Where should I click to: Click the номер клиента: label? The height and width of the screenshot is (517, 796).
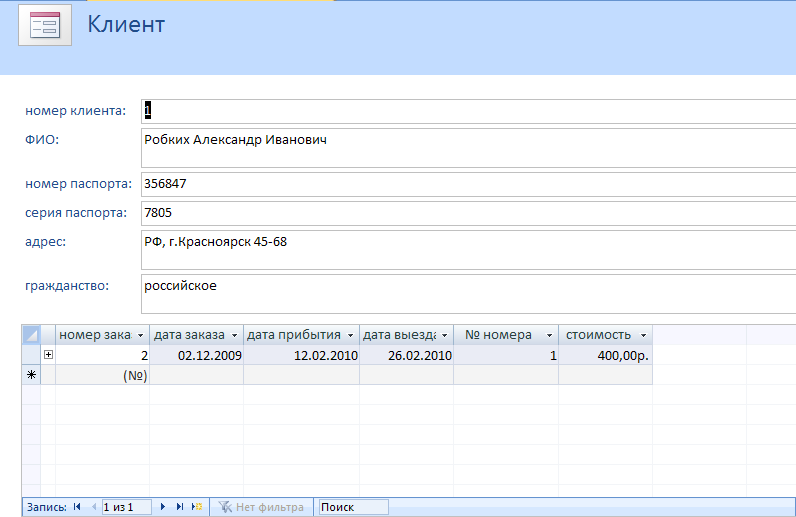pos(76,111)
